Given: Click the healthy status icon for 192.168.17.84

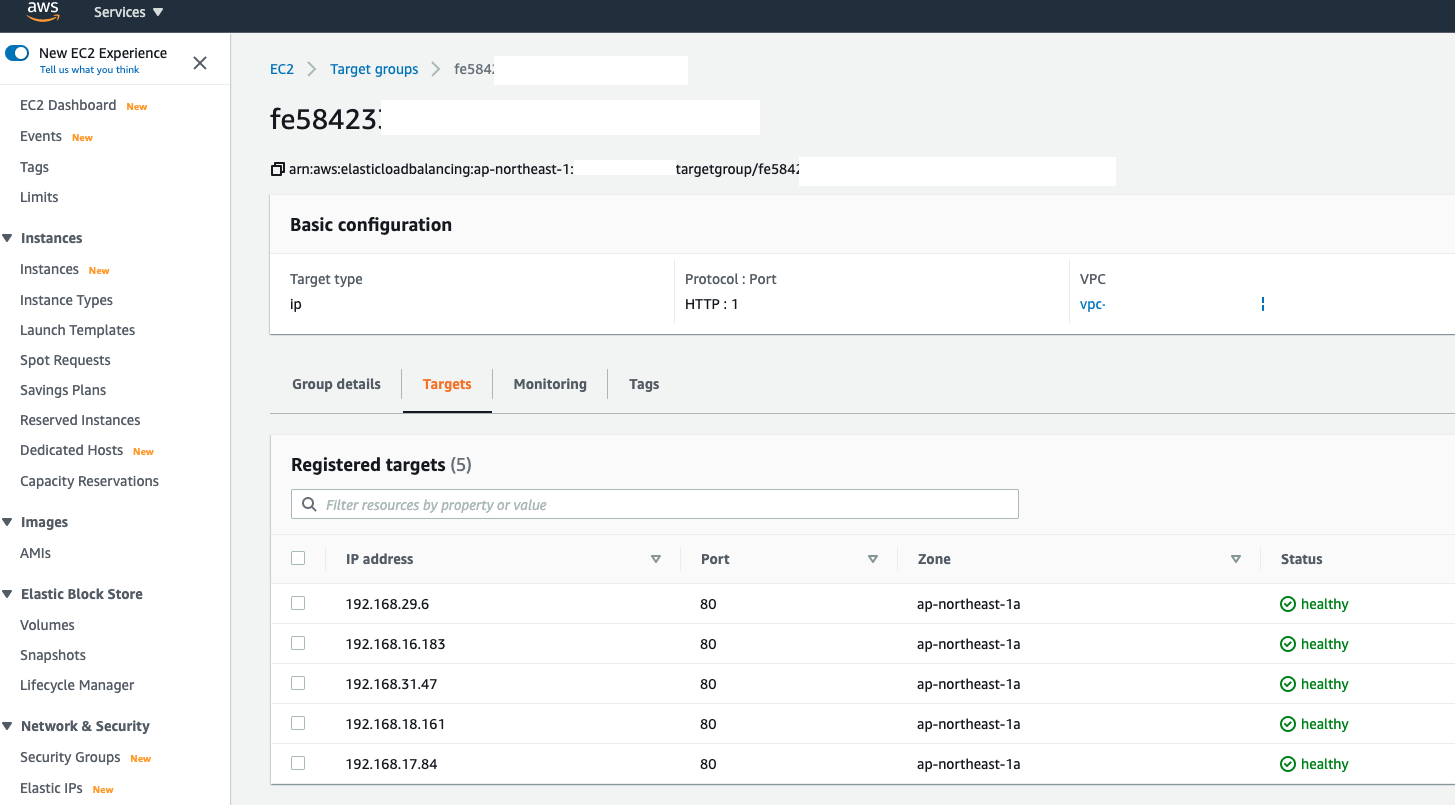Looking at the screenshot, I should click(x=1288, y=763).
